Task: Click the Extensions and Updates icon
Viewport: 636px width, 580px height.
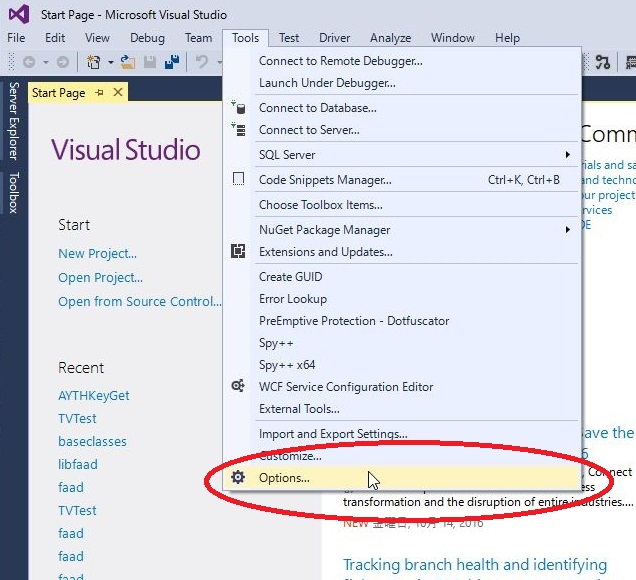Action: (238, 251)
